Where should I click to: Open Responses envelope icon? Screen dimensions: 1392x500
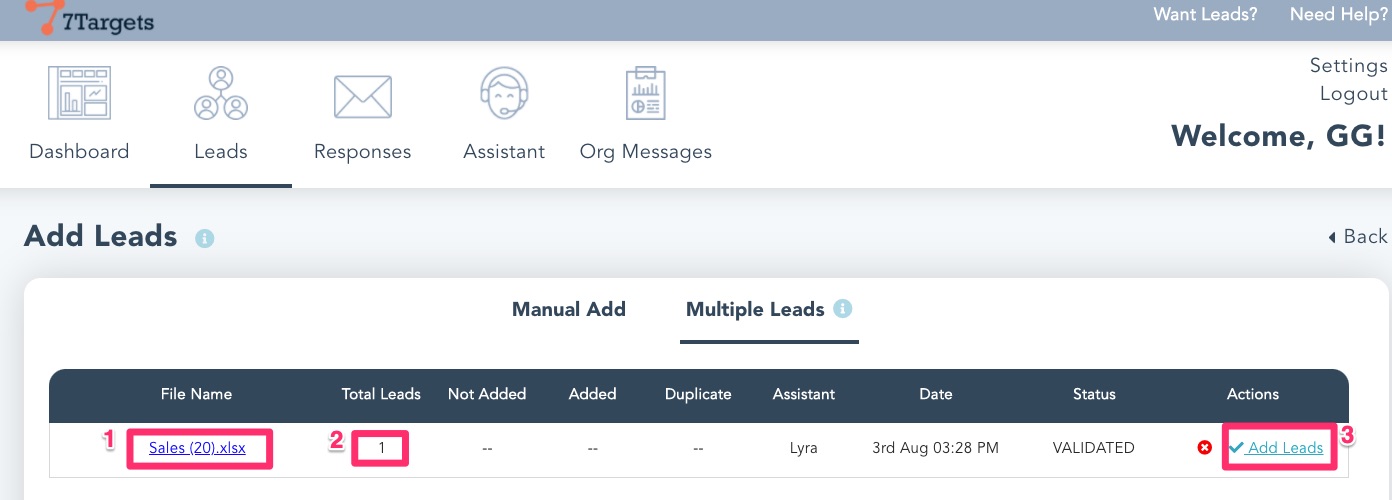(362, 96)
